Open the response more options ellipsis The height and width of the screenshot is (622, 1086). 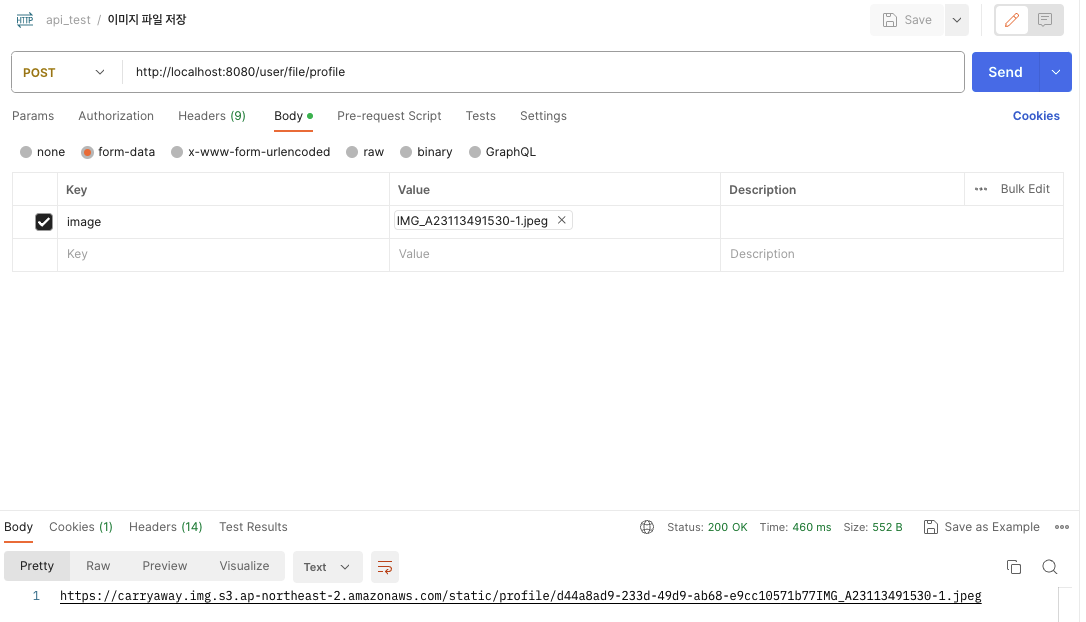[x=1062, y=527]
